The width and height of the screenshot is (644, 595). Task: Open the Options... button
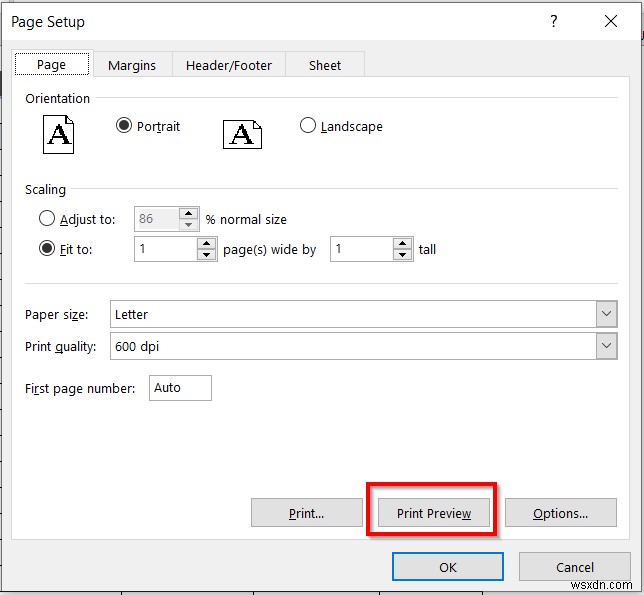pos(561,513)
